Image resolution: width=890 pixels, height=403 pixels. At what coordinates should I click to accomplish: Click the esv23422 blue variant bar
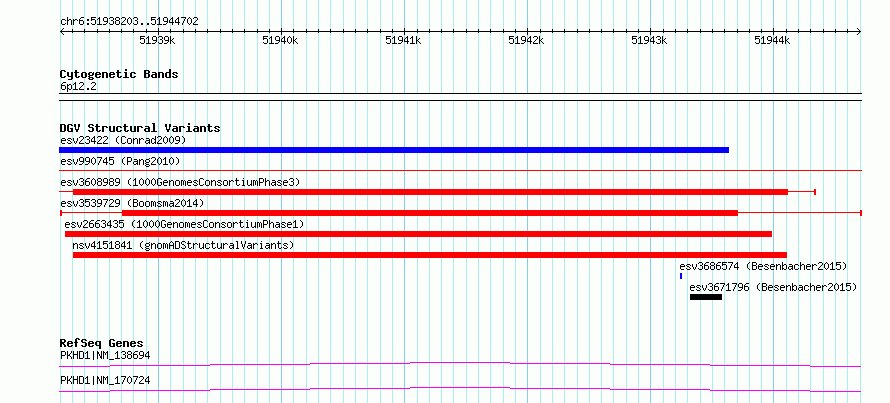[x=394, y=150]
